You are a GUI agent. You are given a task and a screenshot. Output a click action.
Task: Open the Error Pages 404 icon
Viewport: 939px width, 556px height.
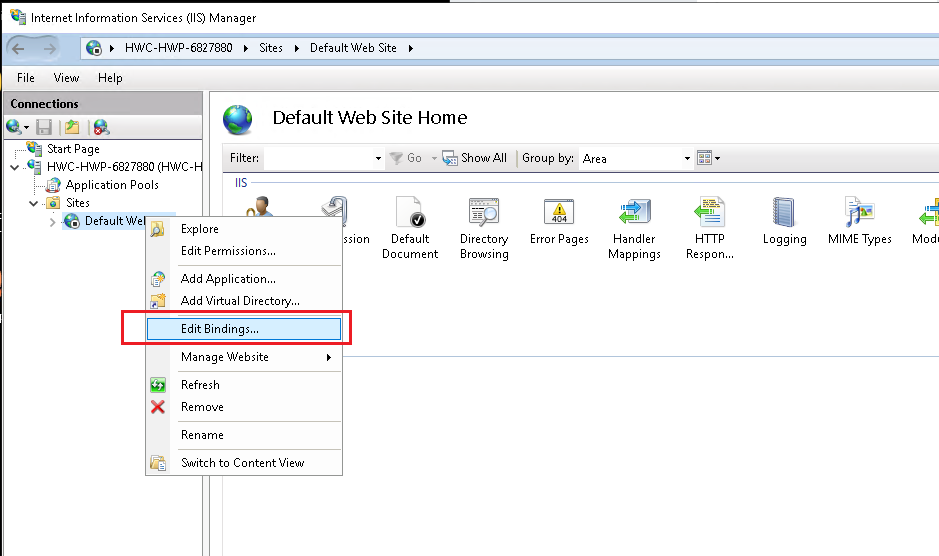point(559,212)
